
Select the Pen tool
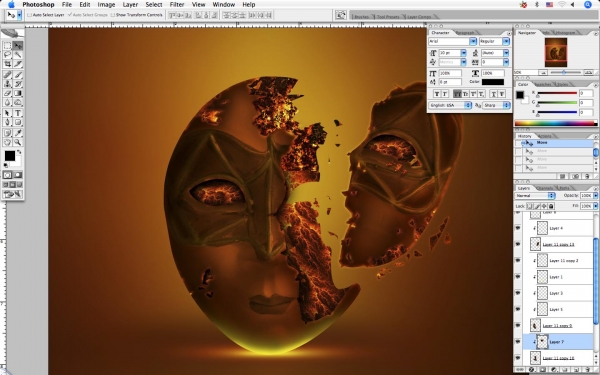point(7,122)
